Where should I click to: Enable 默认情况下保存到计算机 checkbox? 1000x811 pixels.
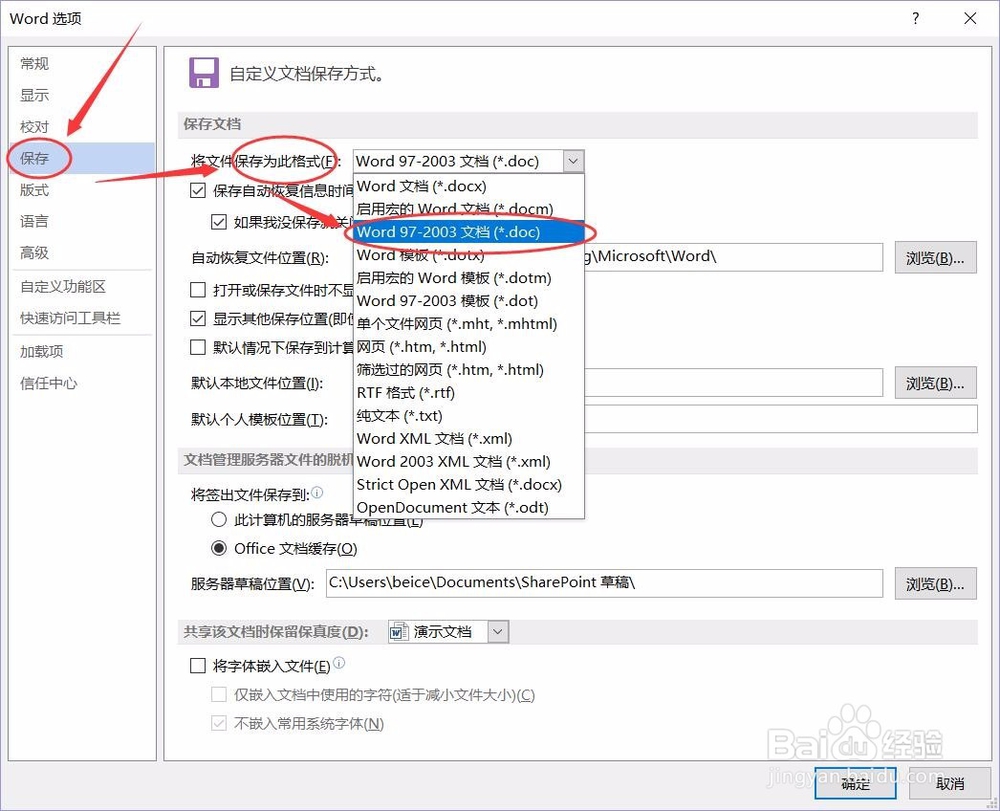pyautogui.click(x=198, y=347)
